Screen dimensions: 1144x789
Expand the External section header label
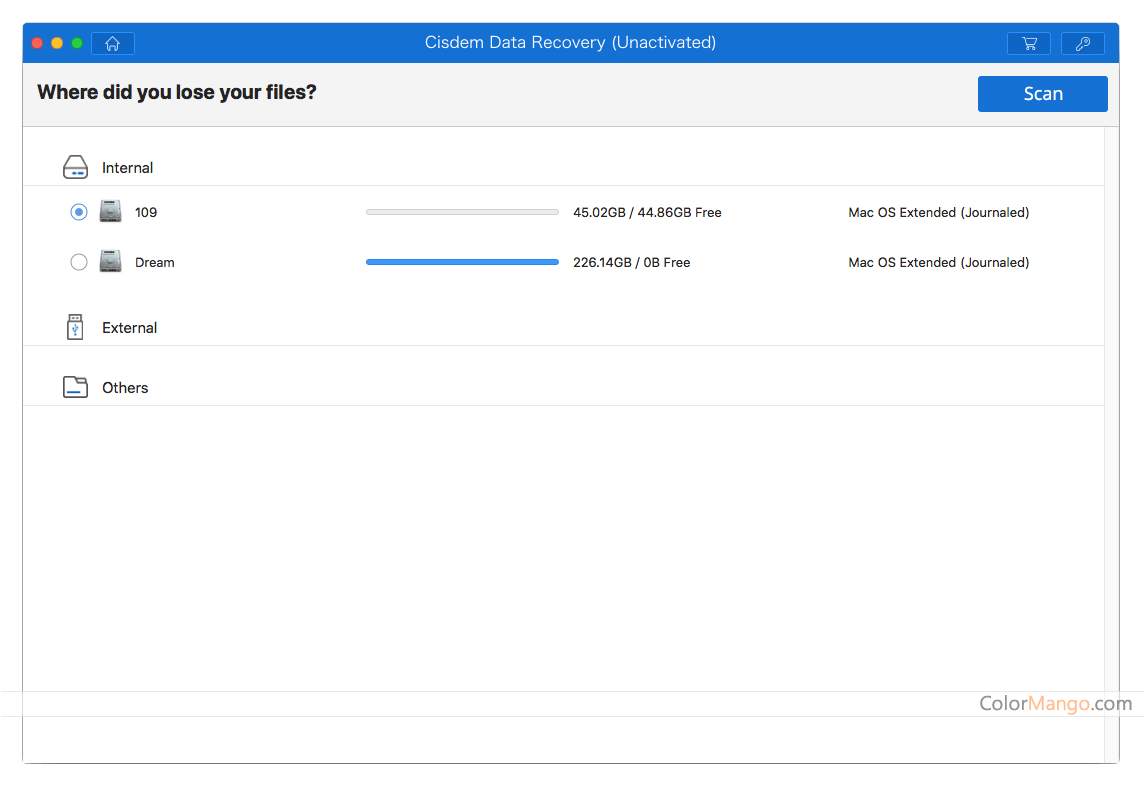coord(129,328)
